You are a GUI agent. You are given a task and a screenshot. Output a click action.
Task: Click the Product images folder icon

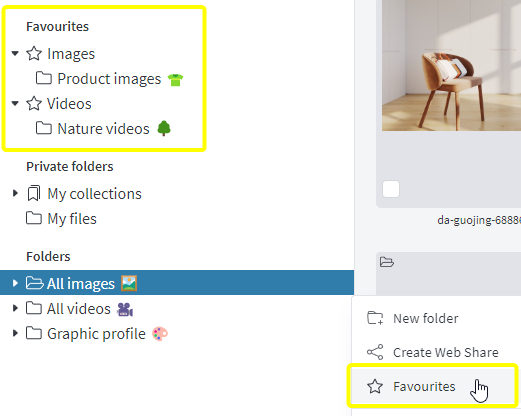click(44, 78)
